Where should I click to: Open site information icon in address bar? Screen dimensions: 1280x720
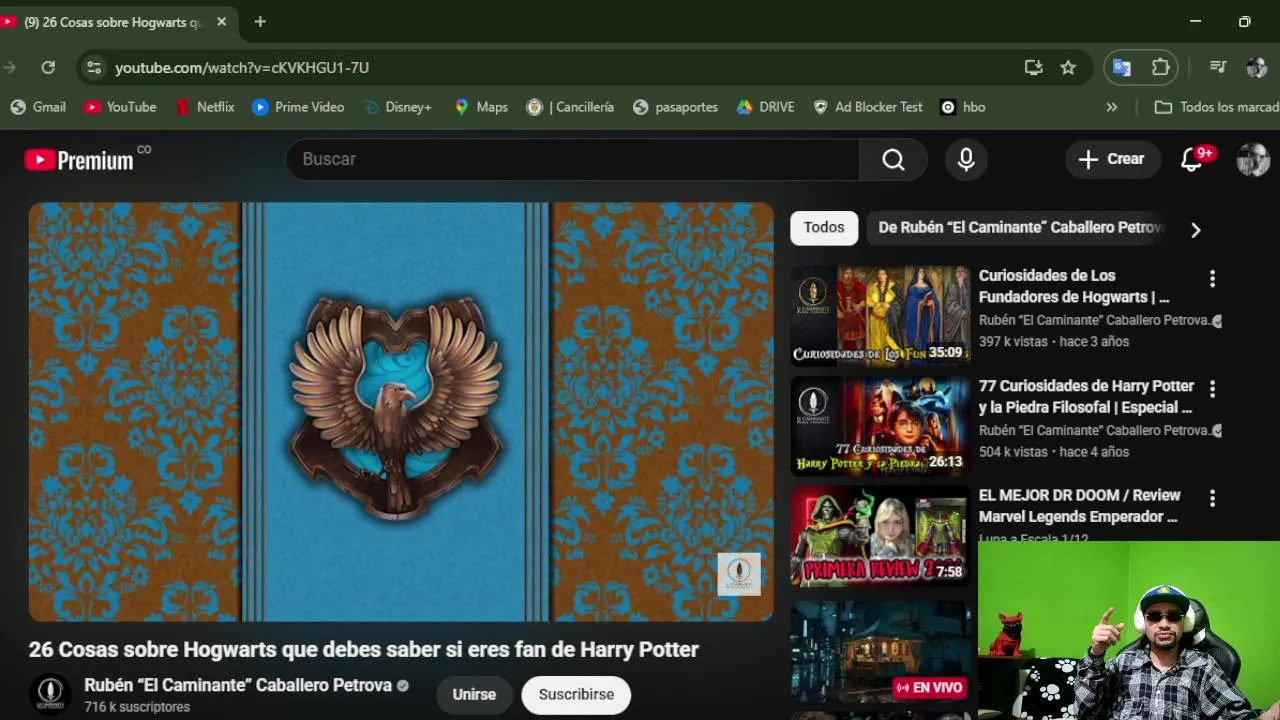click(94, 67)
